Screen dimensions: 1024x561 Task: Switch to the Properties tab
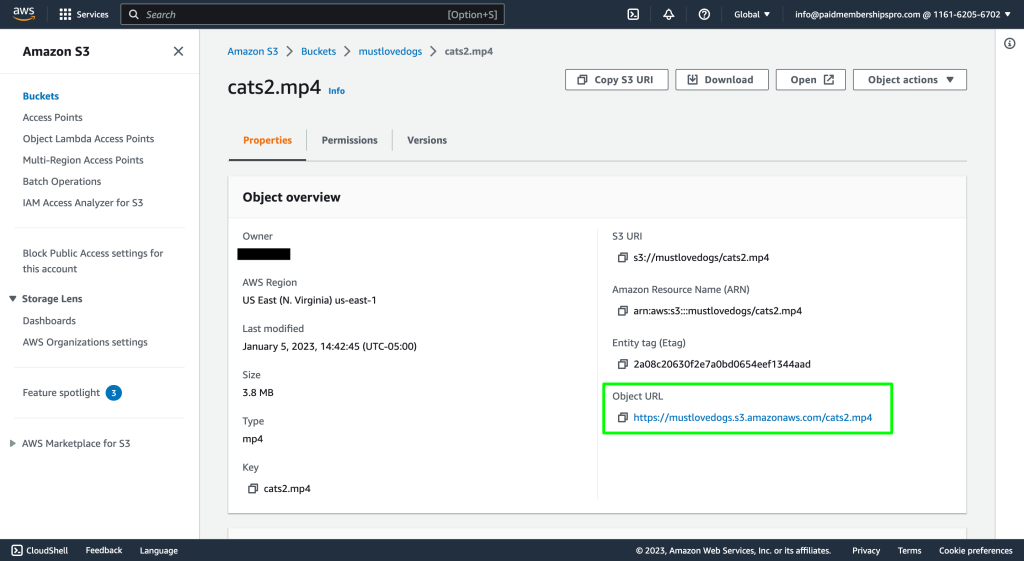tap(267, 140)
